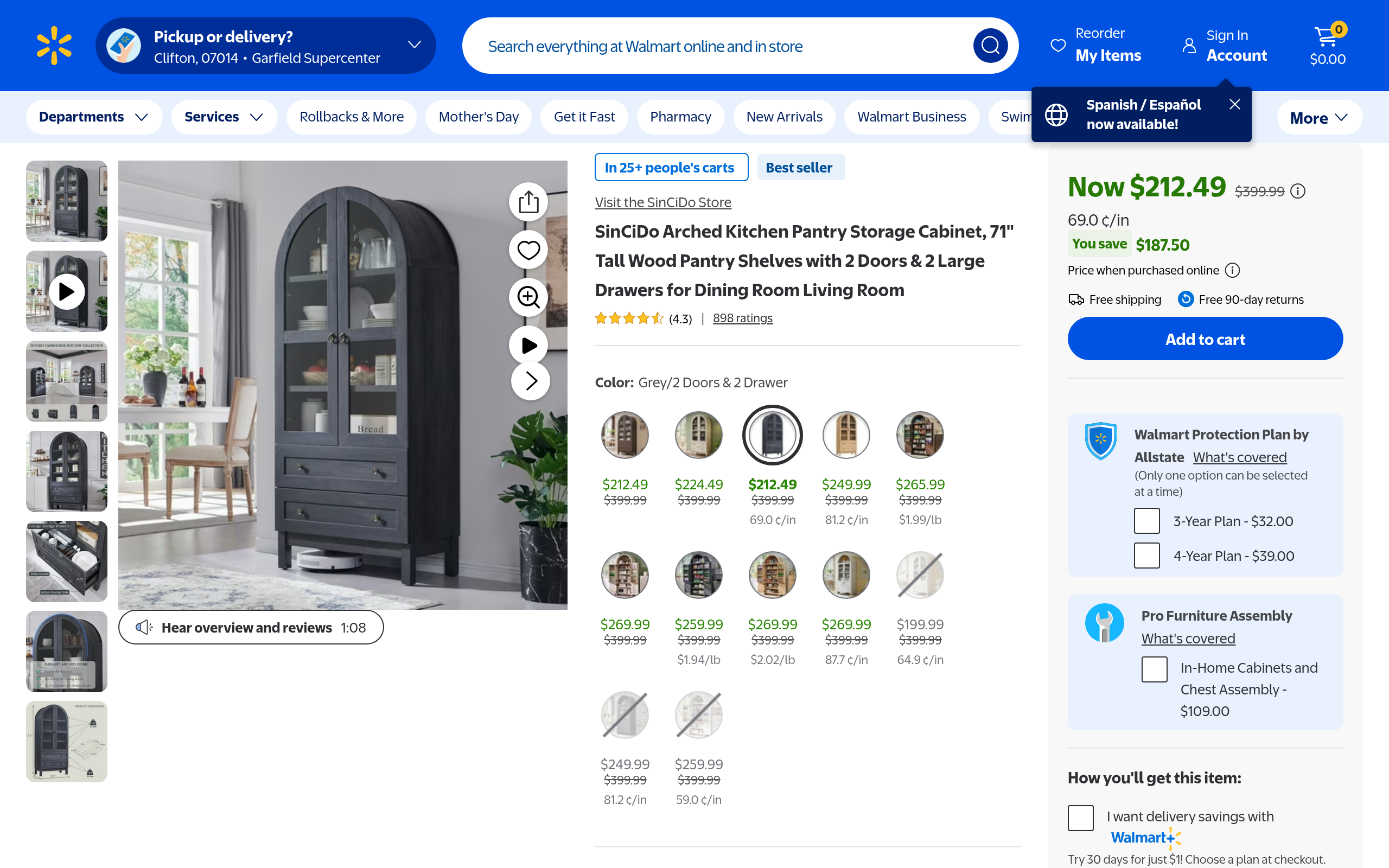Select the $269.99 swatch priced $2.02/lb
This screenshot has height=868, width=1389.
point(773,575)
